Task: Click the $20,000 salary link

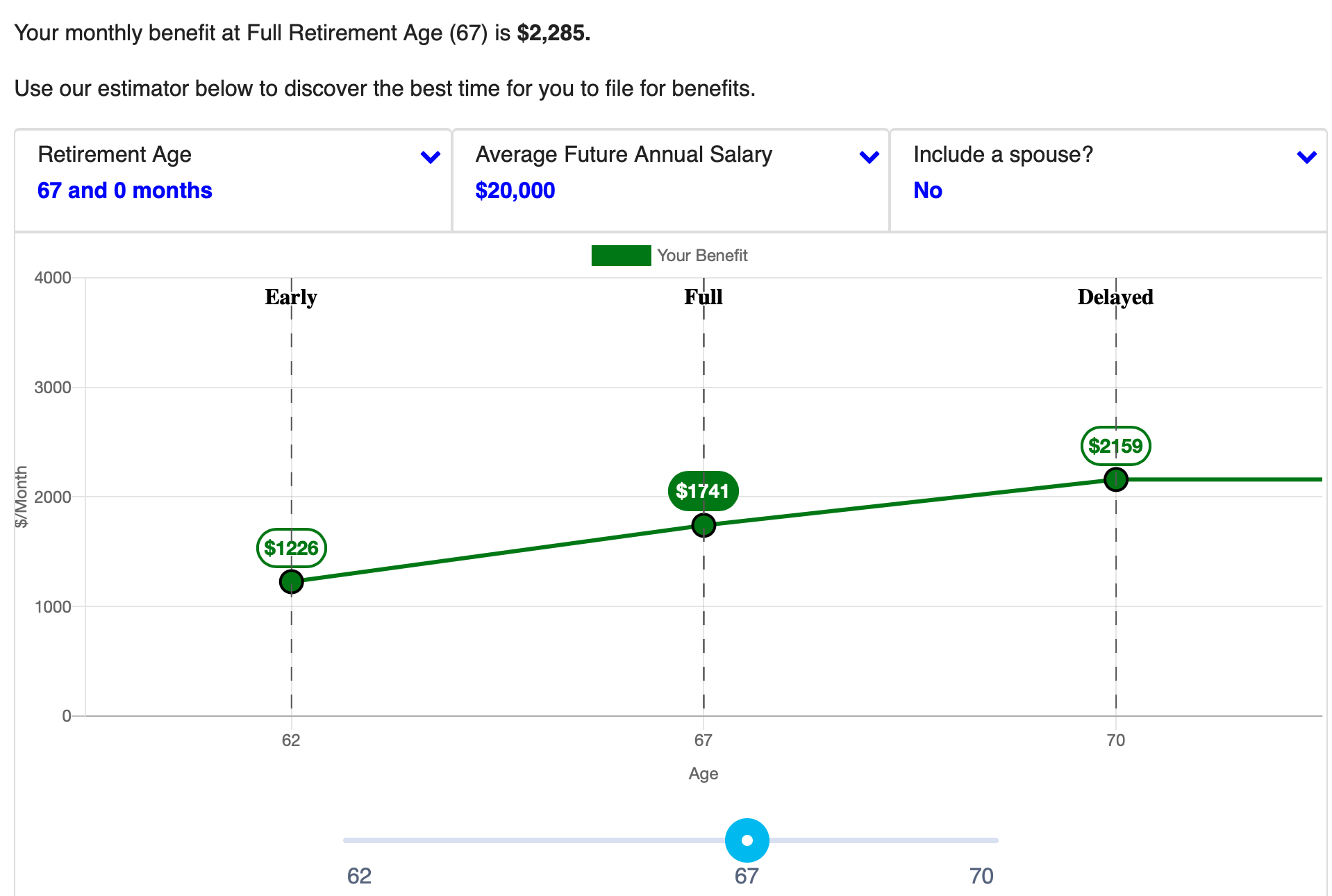Action: pos(515,190)
